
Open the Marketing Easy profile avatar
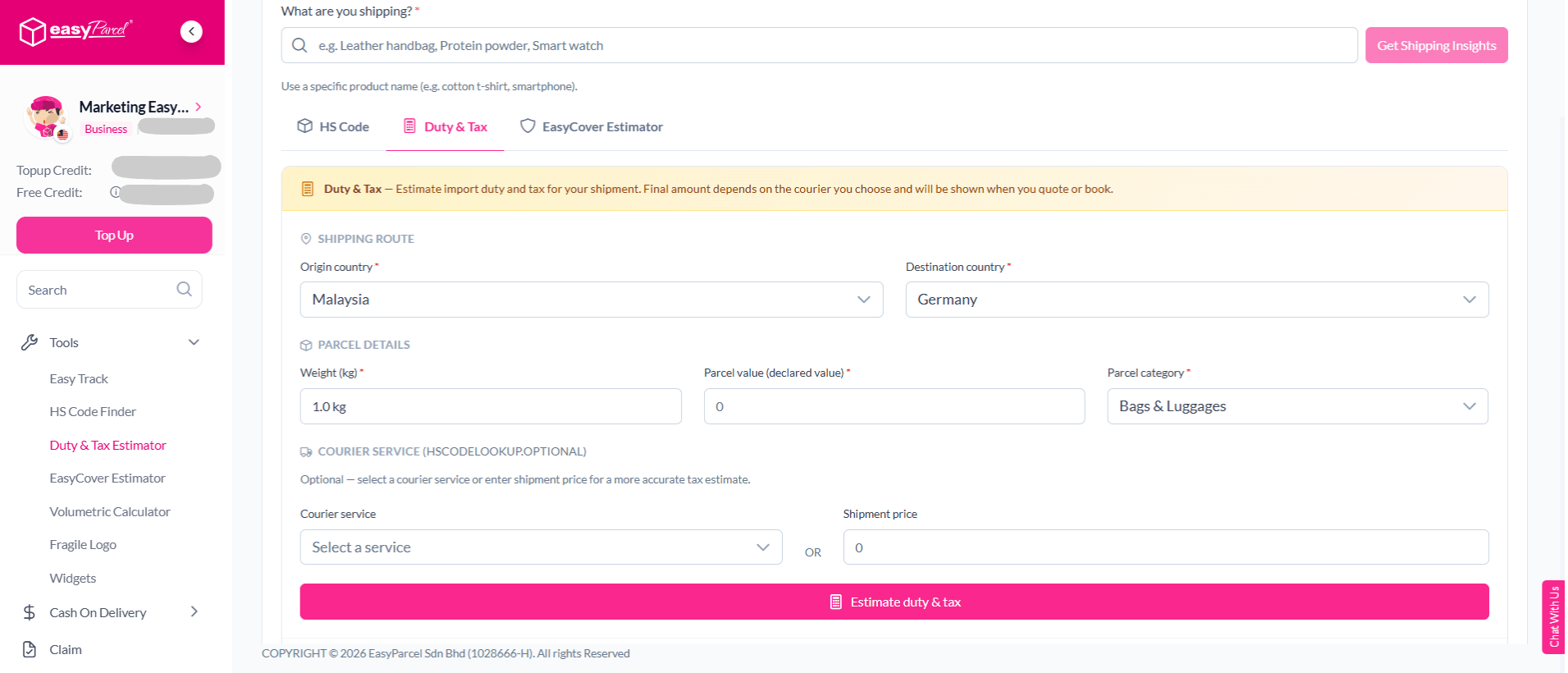tap(46, 117)
